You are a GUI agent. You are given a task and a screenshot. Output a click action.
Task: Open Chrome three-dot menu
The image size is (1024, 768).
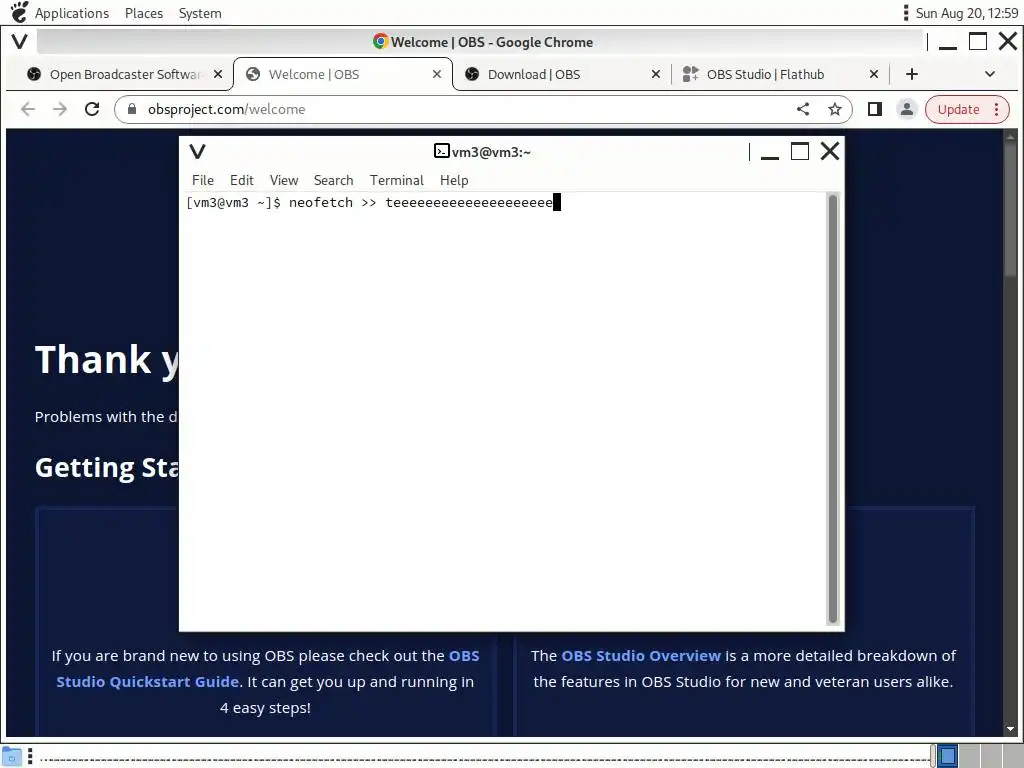[997, 109]
